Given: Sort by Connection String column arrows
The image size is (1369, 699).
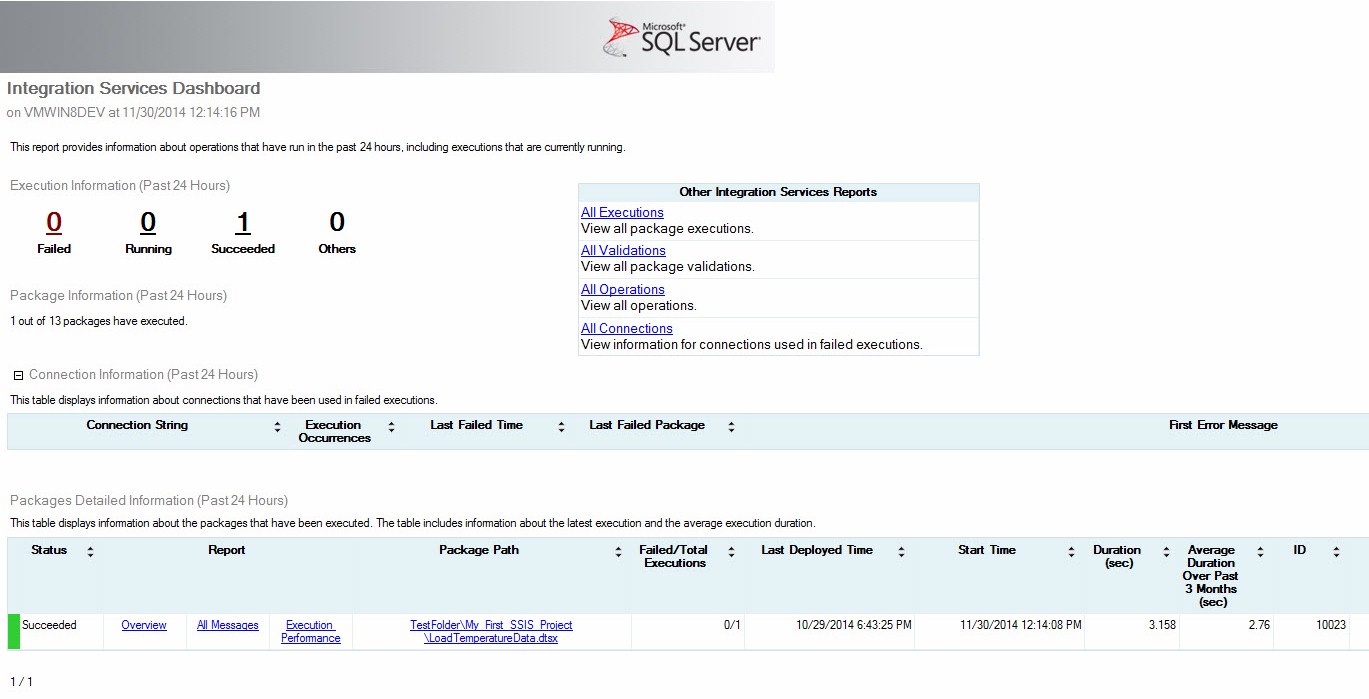Looking at the screenshot, I should point(277,427).
